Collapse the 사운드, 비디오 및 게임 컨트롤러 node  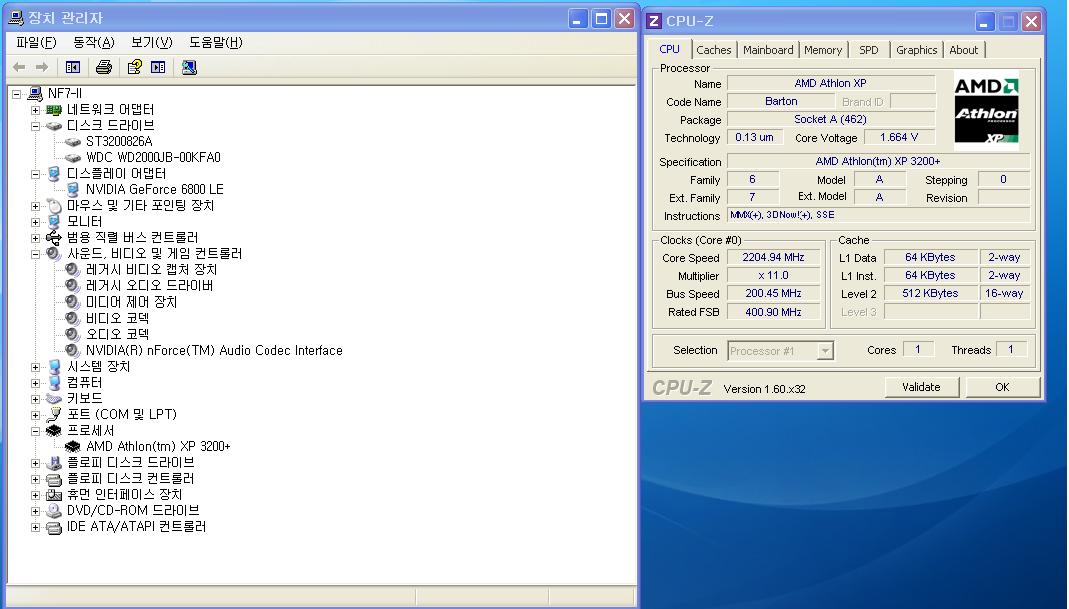[35, 254]
